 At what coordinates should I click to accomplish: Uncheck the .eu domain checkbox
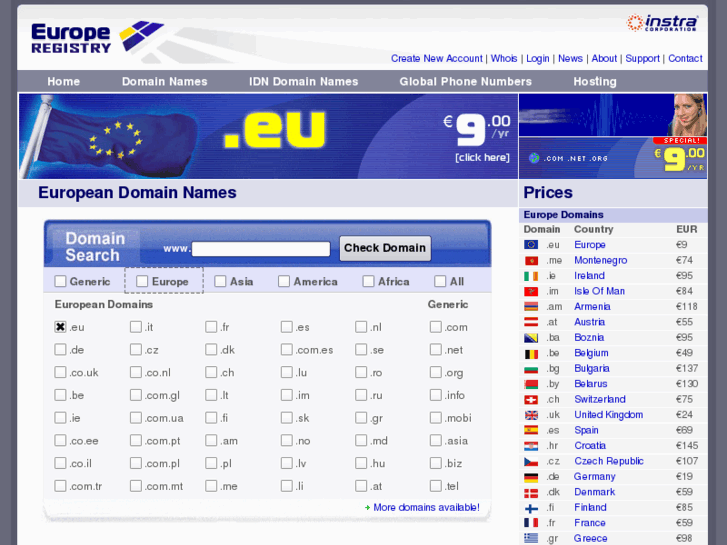click(60, 327)
